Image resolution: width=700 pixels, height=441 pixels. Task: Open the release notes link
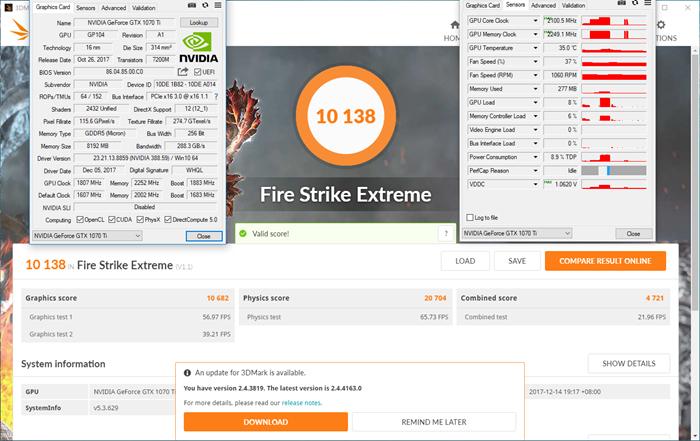pos(301,403)
